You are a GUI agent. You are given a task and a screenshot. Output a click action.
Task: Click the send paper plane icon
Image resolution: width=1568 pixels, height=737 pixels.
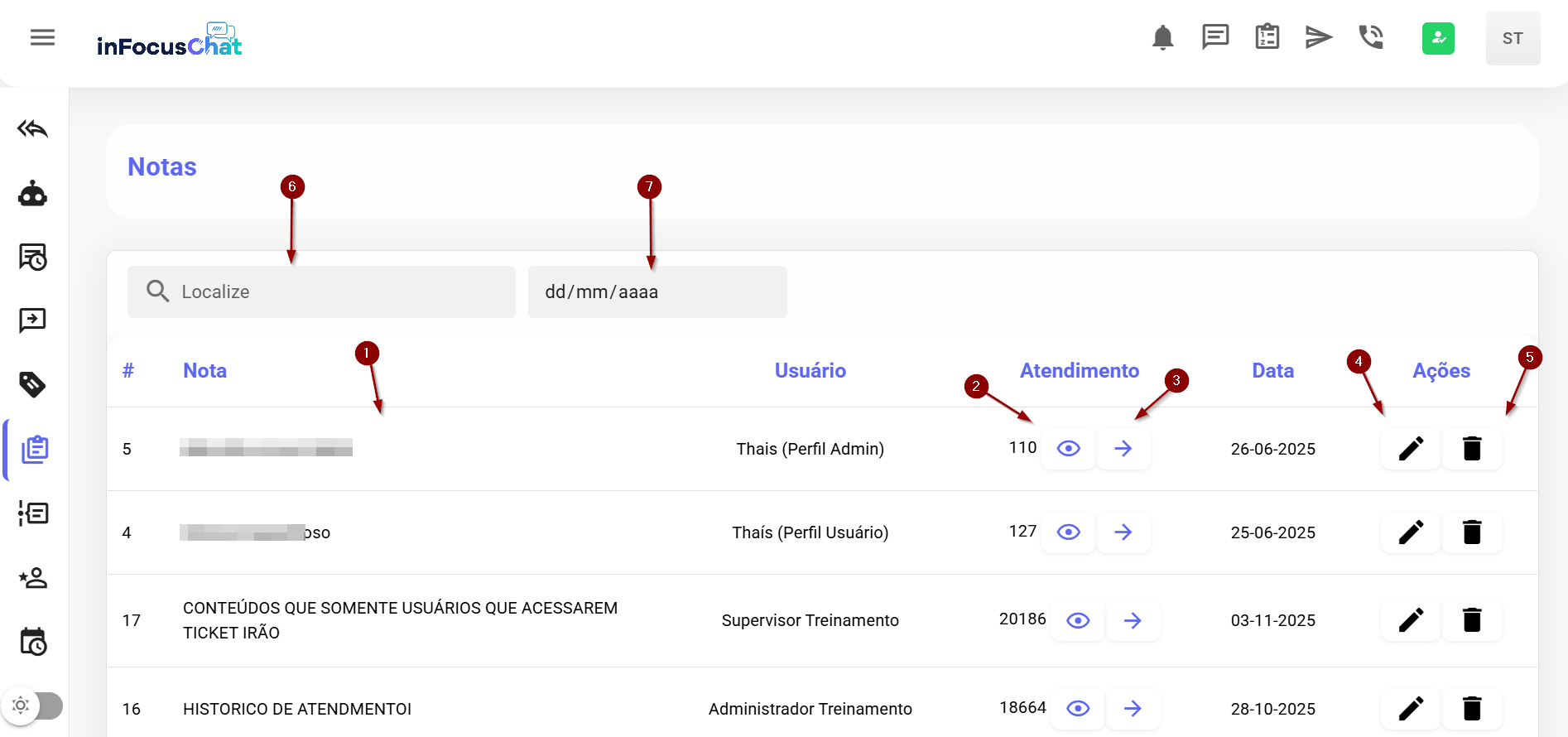click(x=1318, y=38)
